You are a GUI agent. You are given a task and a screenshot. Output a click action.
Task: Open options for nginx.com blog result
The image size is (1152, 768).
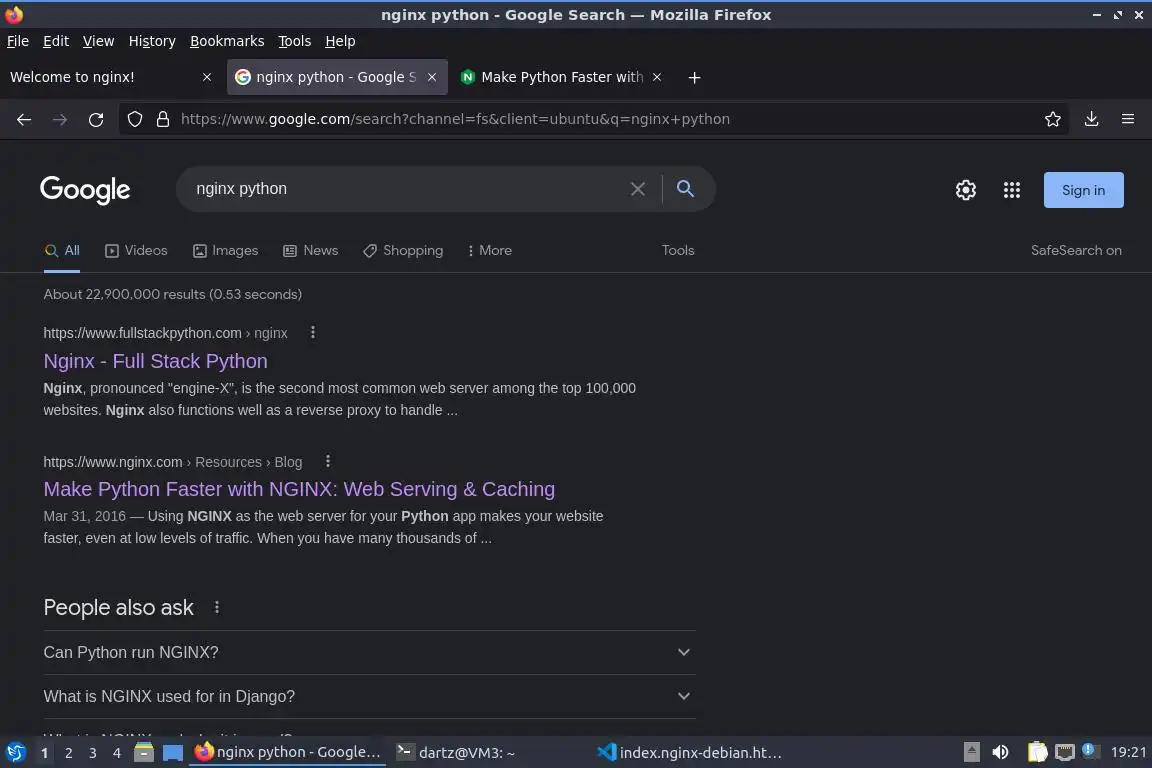[328, 461]
